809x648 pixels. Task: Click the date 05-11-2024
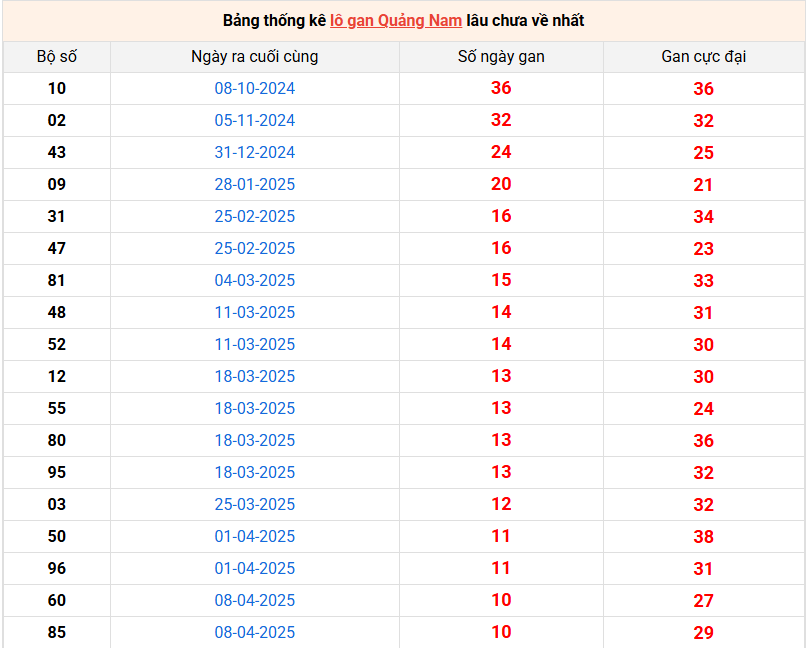pyautogui.click(x=255, y=121)
